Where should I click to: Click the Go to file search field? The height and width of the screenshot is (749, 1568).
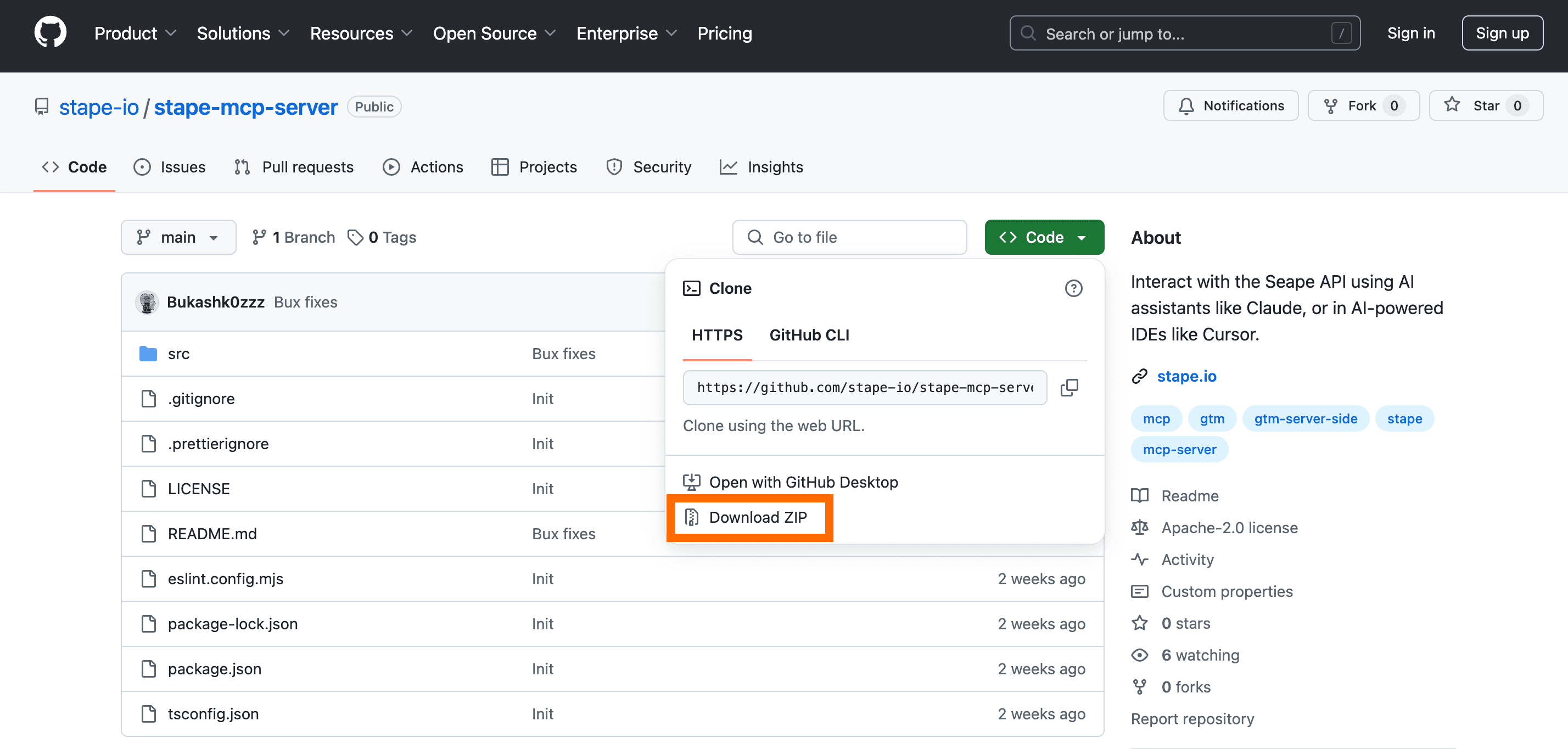(849, 237)
